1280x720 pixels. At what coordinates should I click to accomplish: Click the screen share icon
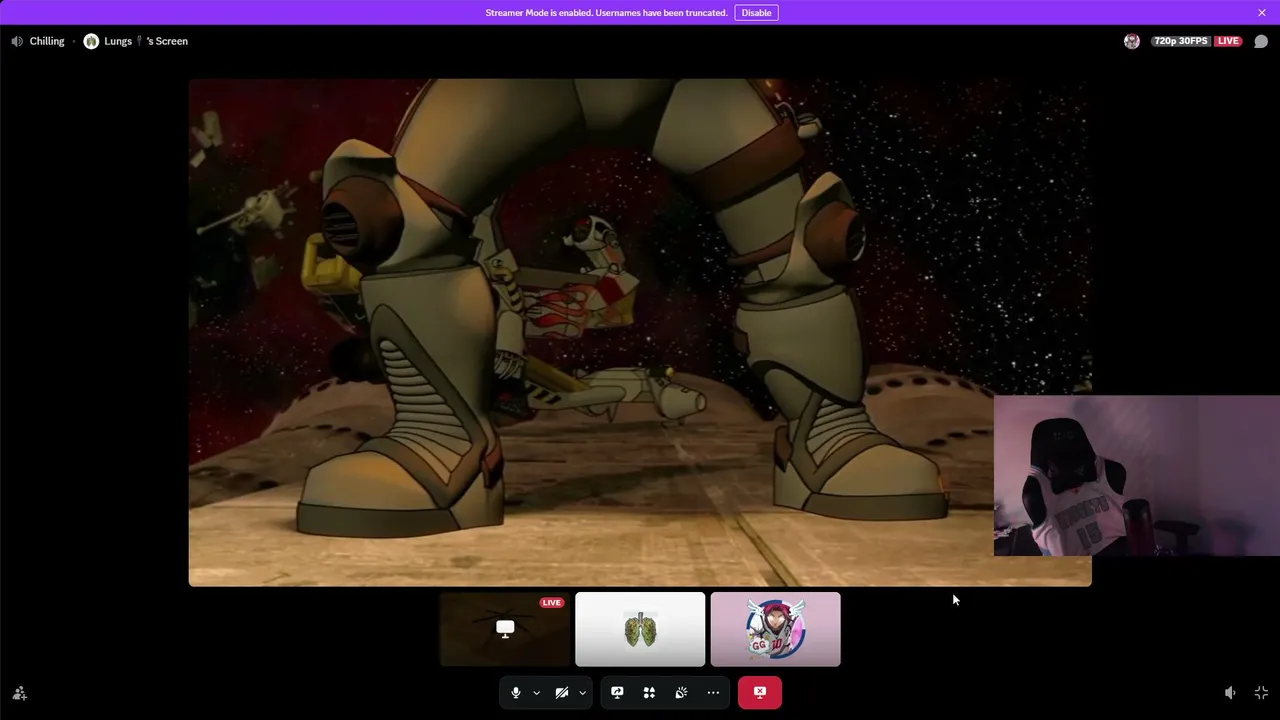pos(617,692)
